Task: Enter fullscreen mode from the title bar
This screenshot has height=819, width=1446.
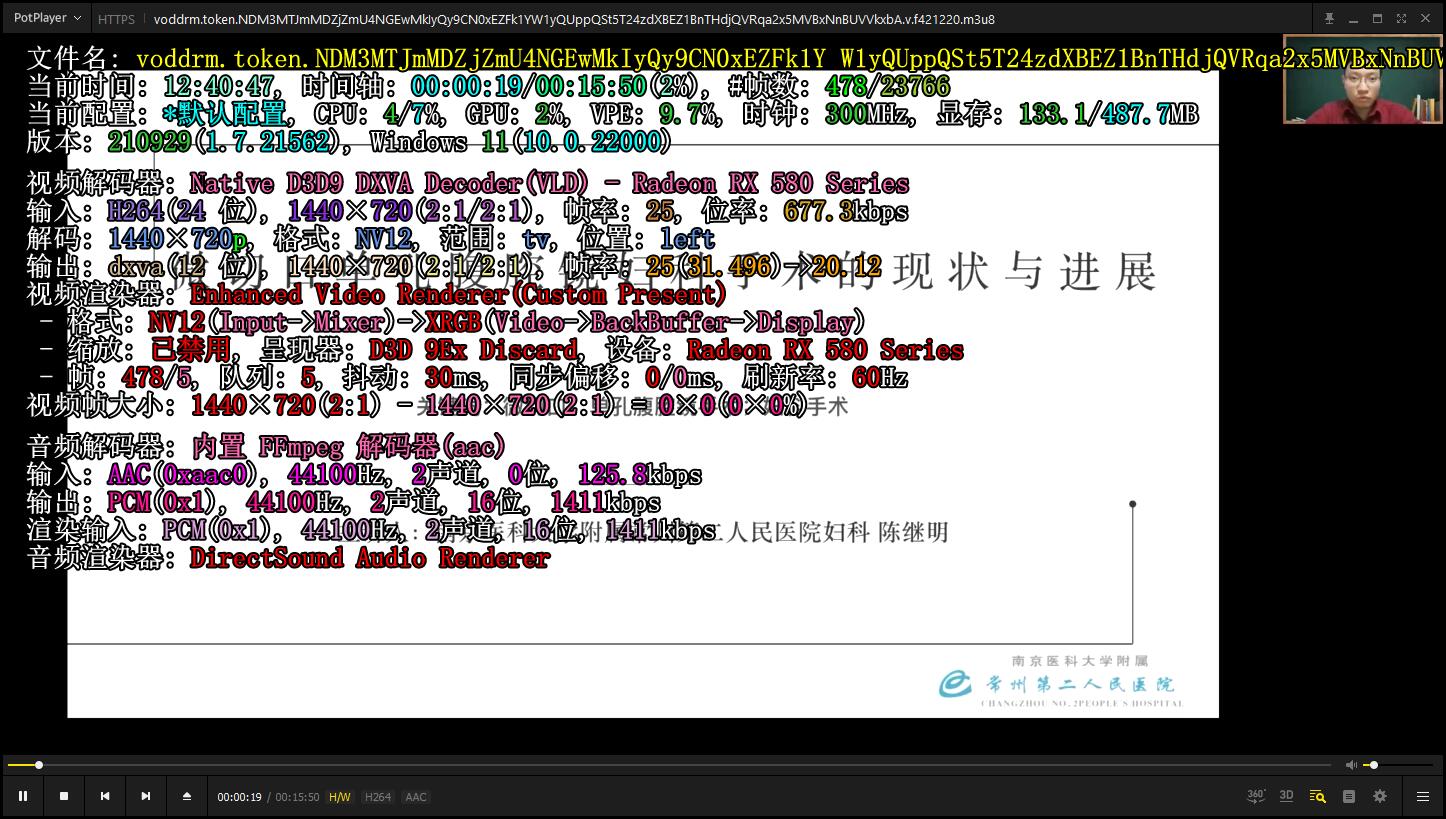Action: coord(1401,18)
